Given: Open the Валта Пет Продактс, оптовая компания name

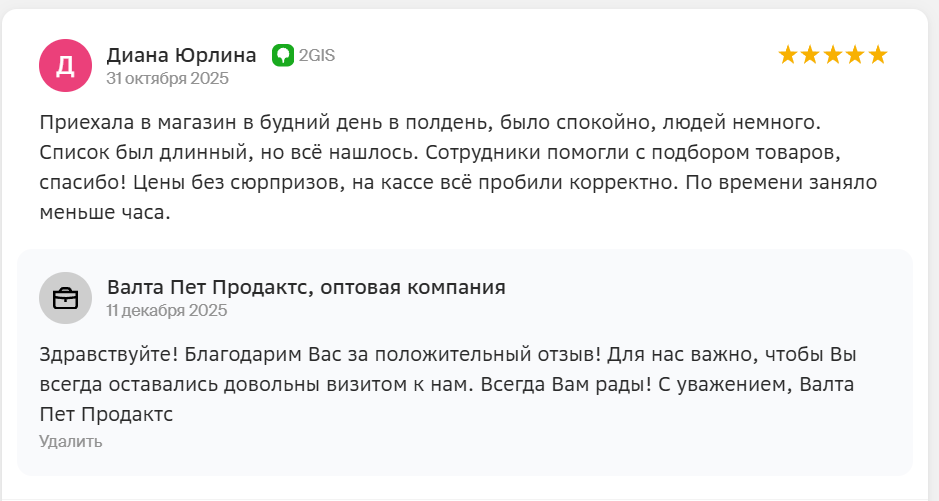Looking at the screenshot, I should (x=306, y=288).
